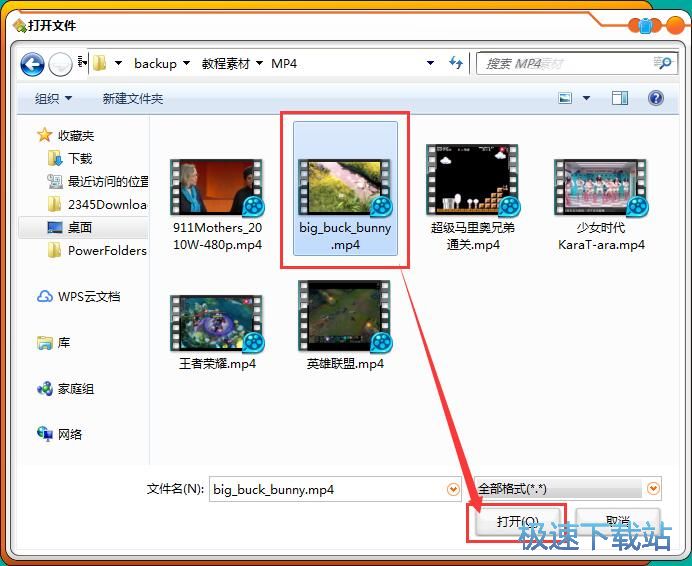Click the help question mark icon
The height and width of the screenshot is (566, 692).
(656, 98)
